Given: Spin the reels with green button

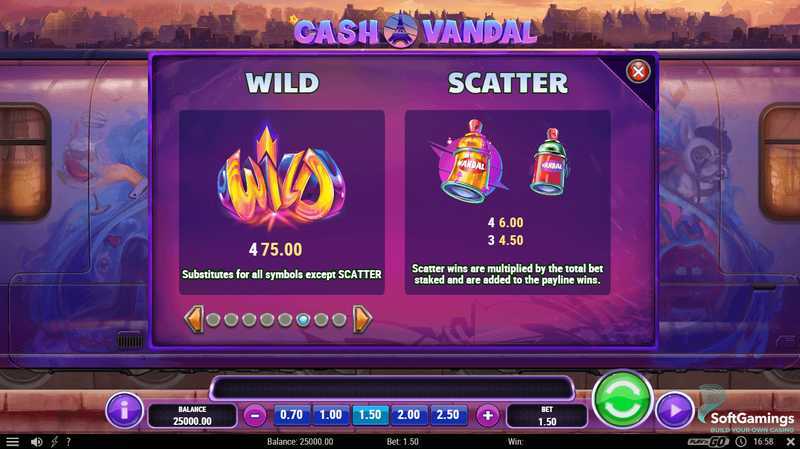Looking at the screenshot, I should point(622,401).
